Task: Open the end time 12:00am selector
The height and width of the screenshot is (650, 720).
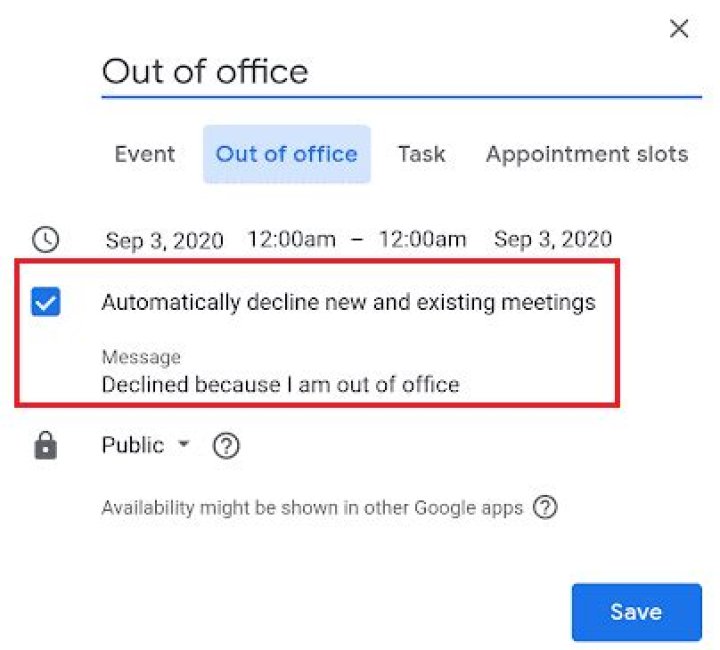Action: click(x=422, y=240)
